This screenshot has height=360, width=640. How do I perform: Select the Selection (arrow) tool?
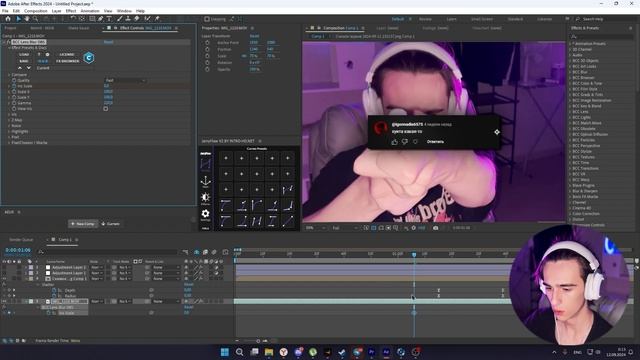18,19
